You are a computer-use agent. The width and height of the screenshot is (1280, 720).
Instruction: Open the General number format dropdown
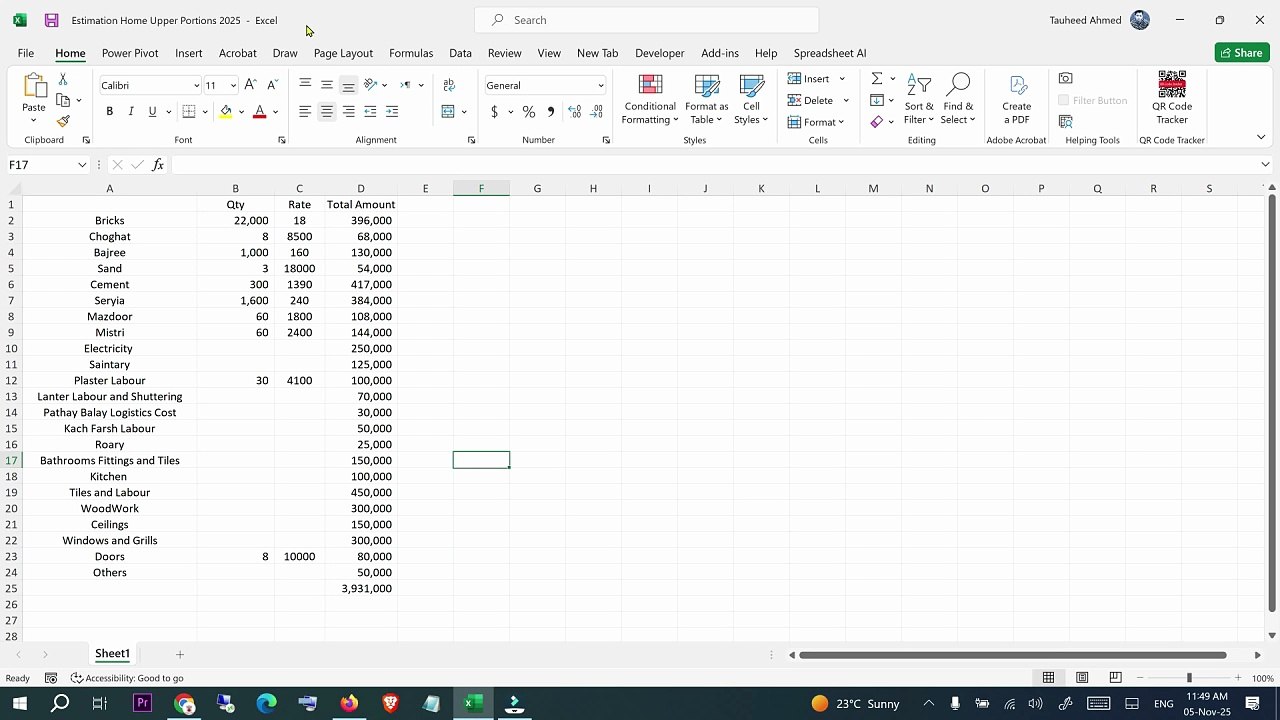600,86
